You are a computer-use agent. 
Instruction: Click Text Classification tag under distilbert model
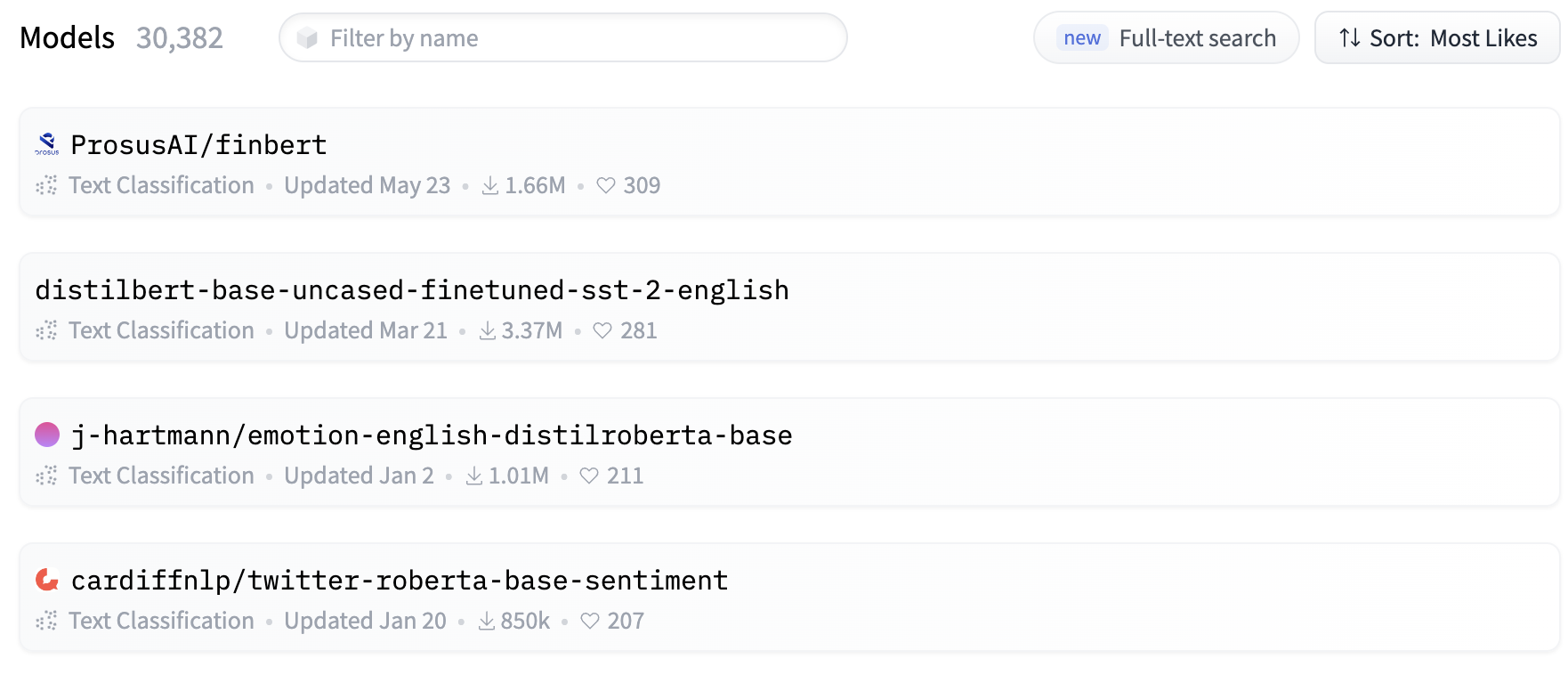pos(161,330)
